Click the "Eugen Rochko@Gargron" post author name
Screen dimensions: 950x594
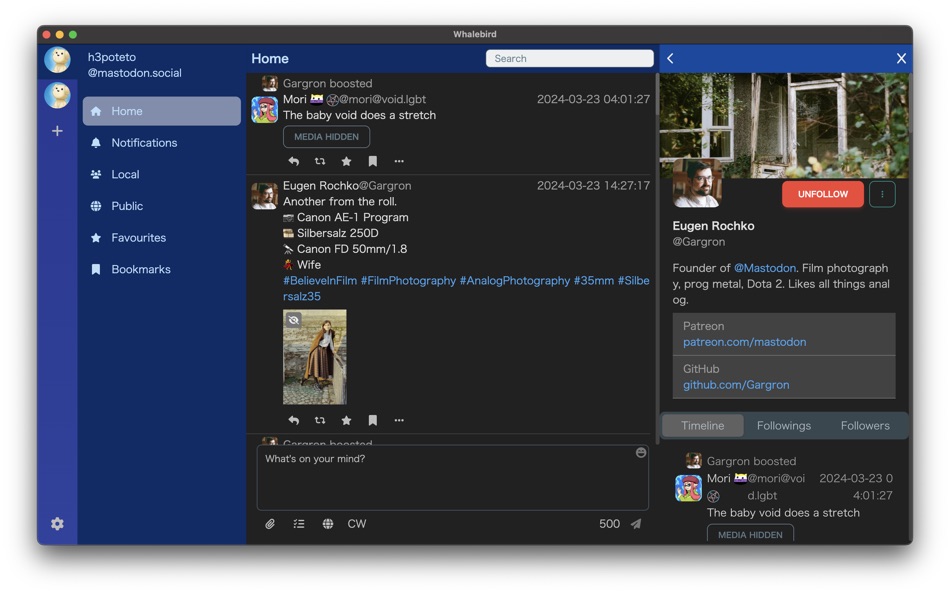(347, 185)
